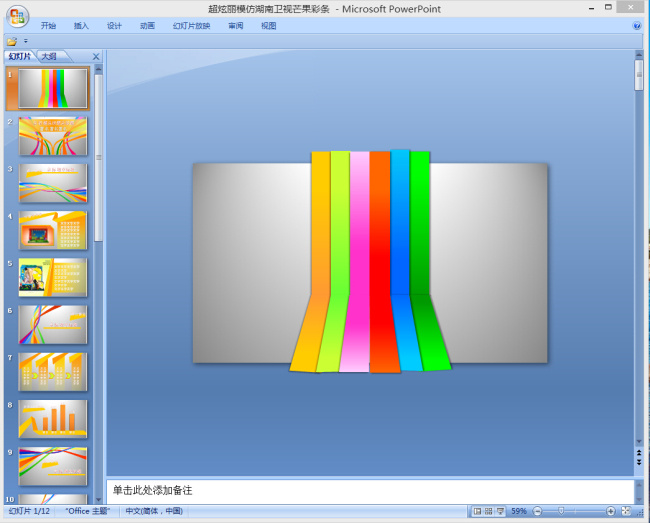Switch to Normal view icon
The height and width of the screenshot is (523, 650).
tap(477, 511)
